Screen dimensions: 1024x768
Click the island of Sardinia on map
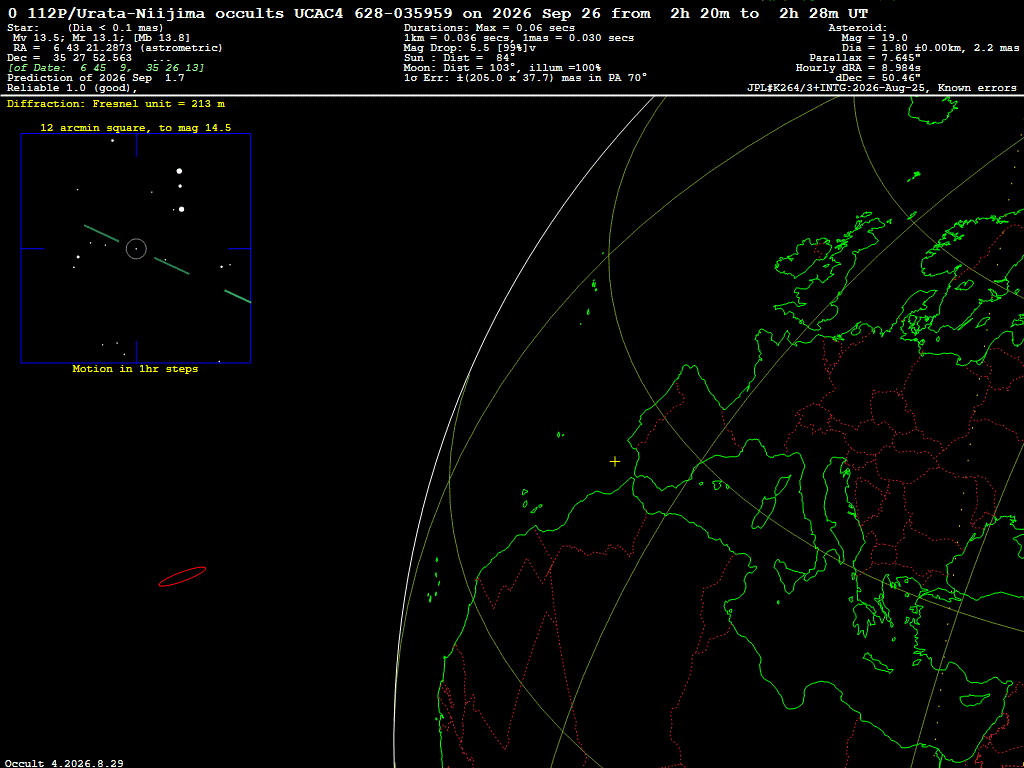760,513
